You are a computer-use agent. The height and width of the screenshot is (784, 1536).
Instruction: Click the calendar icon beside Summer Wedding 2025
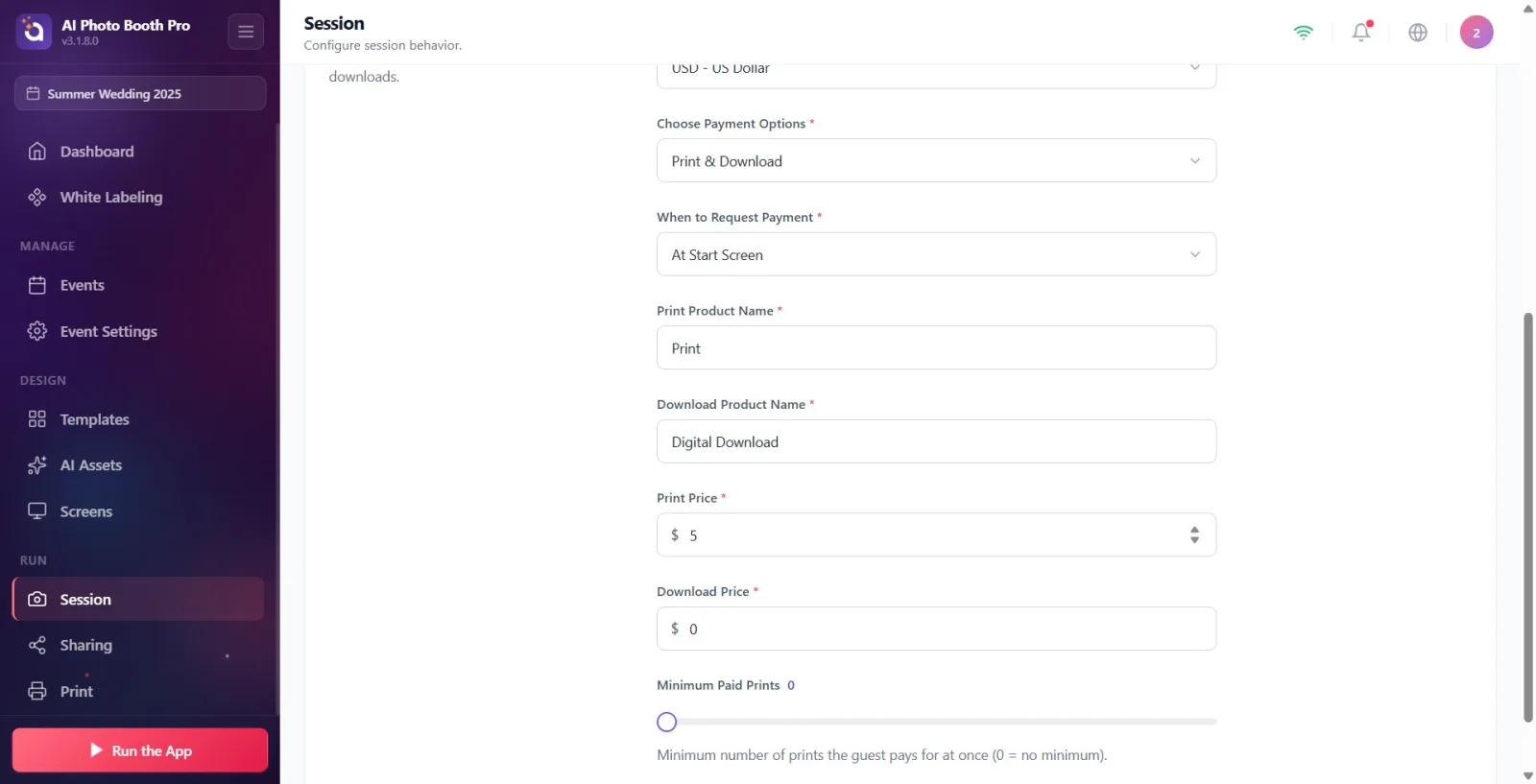(33, 93)
